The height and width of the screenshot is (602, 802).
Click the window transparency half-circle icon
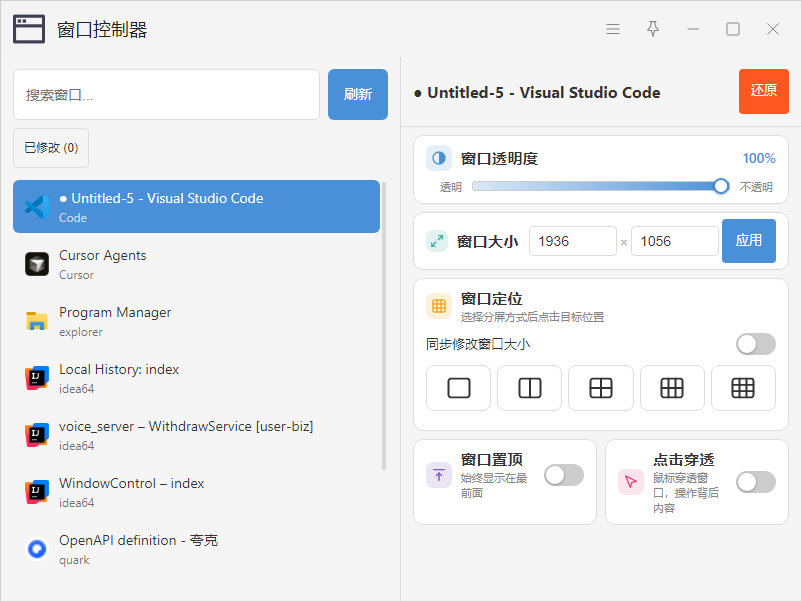439,158
